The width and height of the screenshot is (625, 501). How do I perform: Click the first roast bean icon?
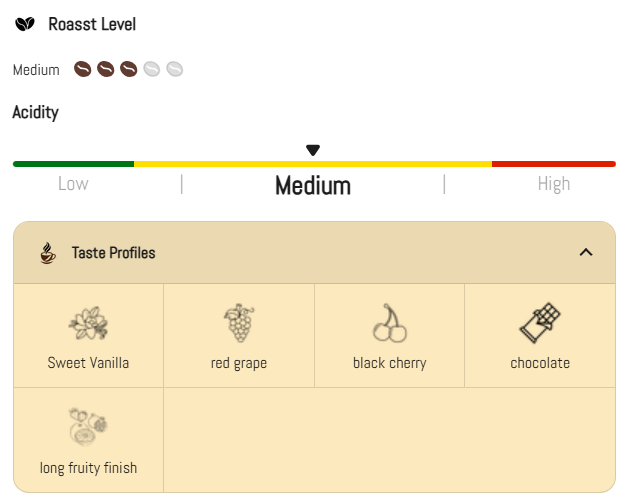coord(83,70)
